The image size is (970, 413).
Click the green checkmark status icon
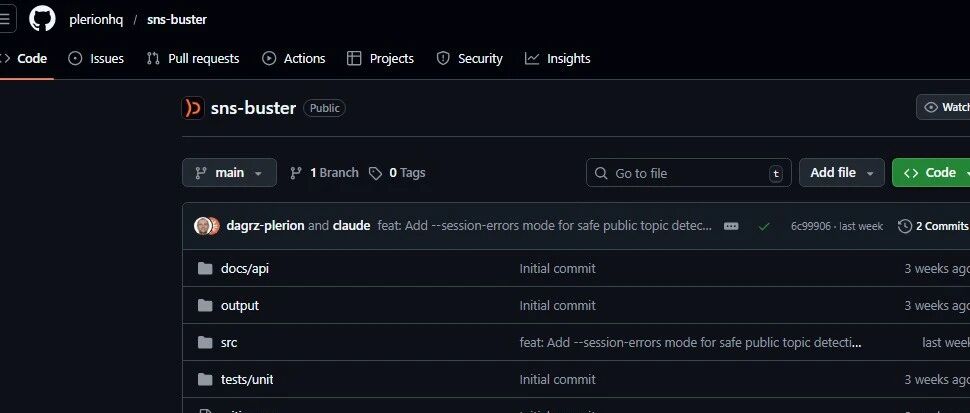tap(764, 226)
